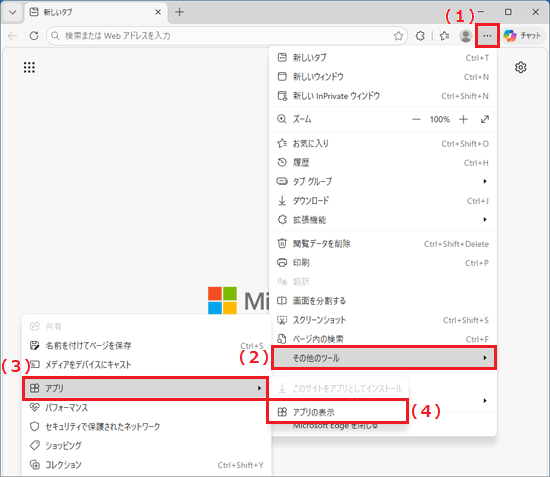Open the tab actions chevron menu
Image resolution: width=550 pixels, height=477 pixels.
tap(13, 12)
